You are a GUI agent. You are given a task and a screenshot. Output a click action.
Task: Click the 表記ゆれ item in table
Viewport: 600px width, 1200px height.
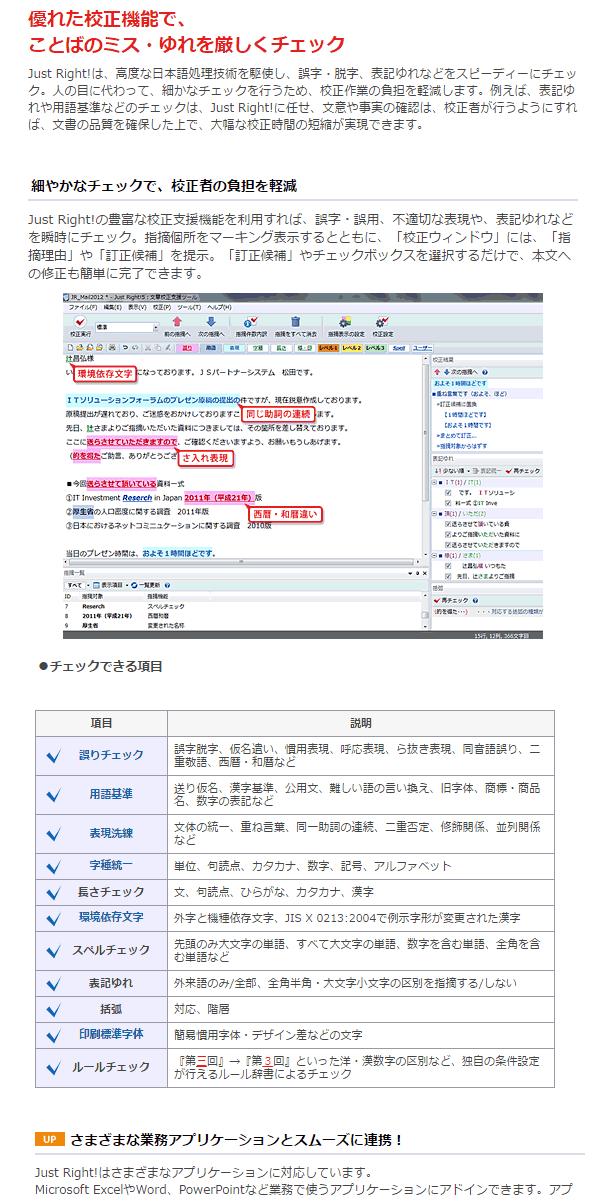(111, 983)
